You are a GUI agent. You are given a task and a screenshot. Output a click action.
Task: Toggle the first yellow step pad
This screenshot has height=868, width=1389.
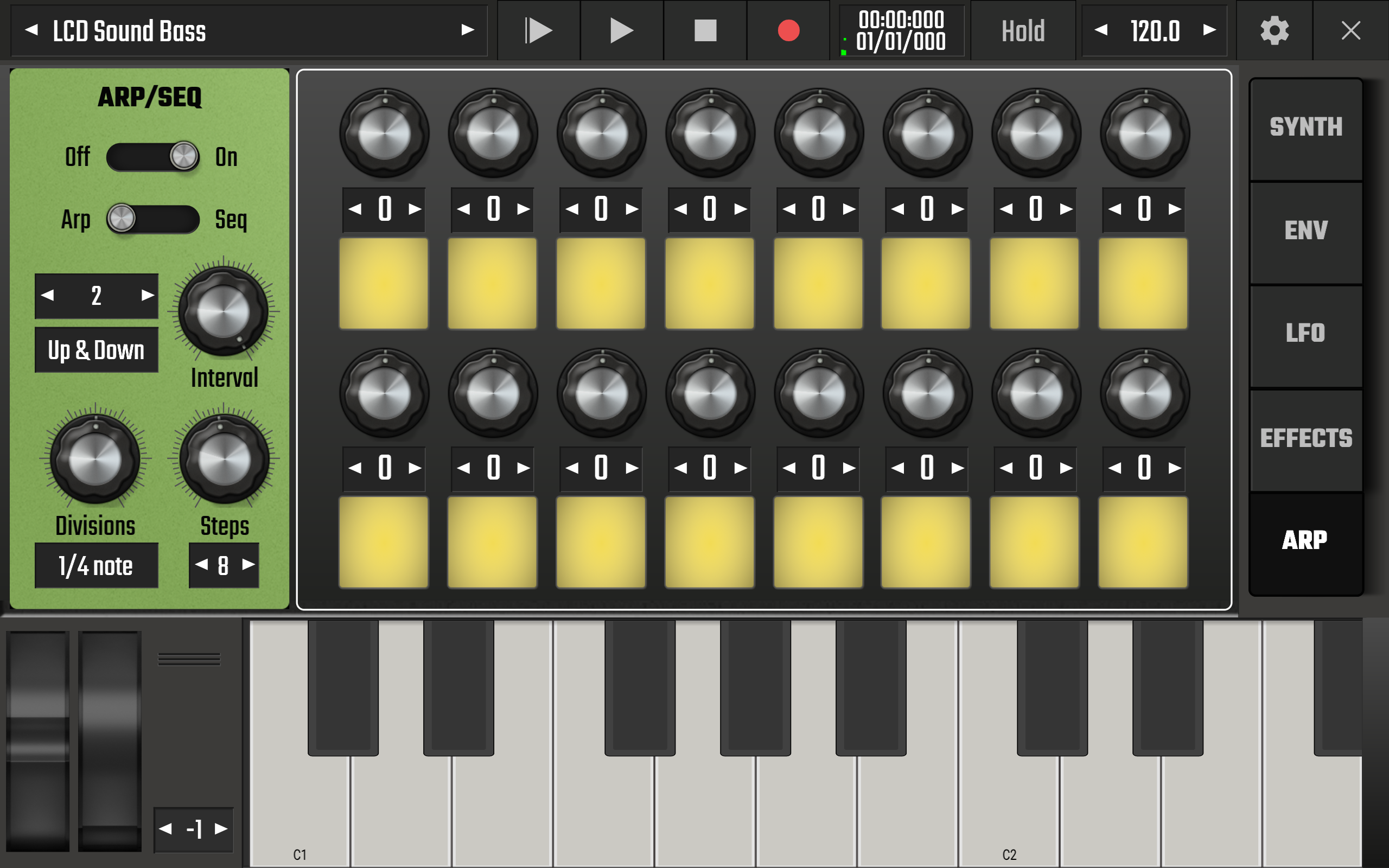(x=384, y=284)
